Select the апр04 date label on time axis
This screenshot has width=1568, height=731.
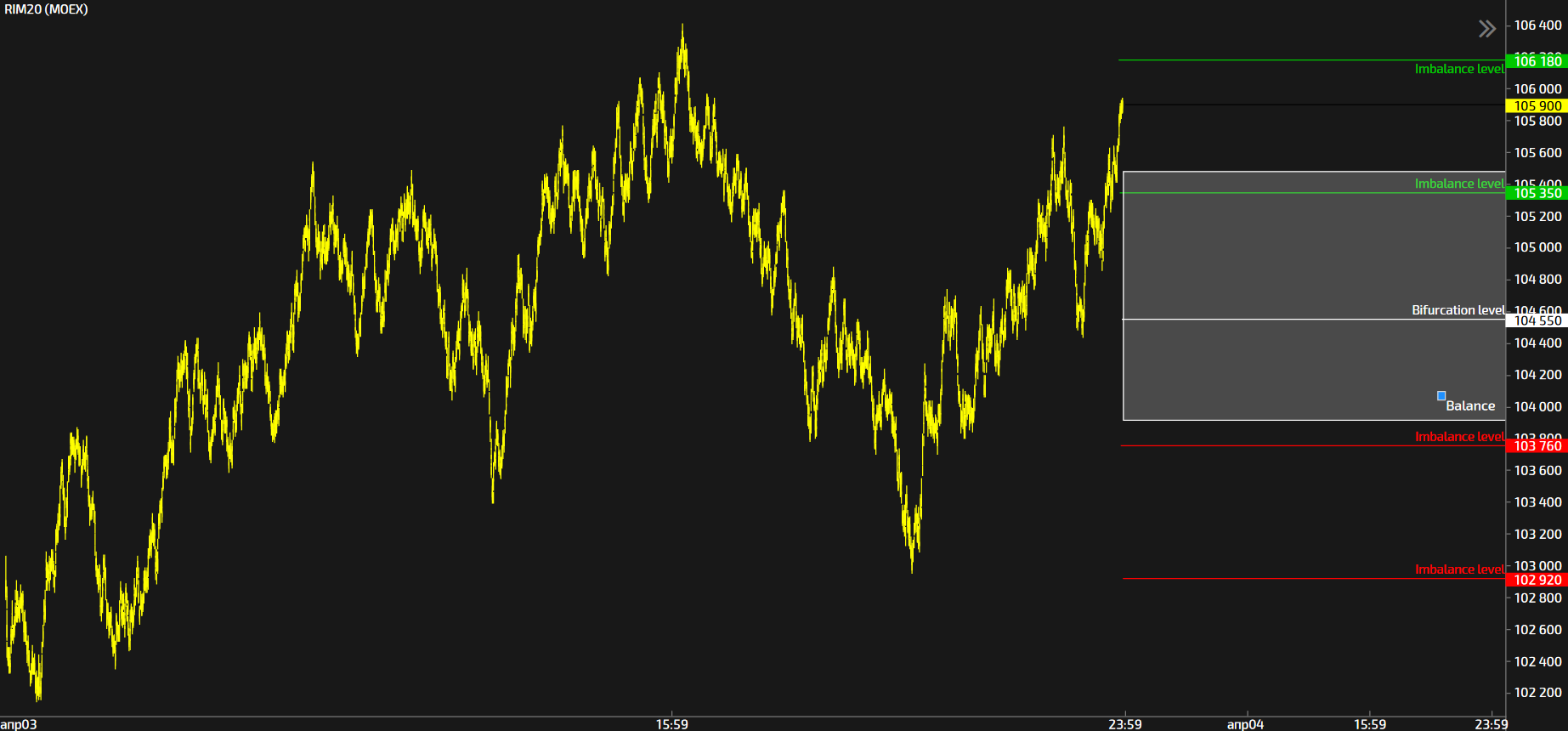[x=1245, y=724]
